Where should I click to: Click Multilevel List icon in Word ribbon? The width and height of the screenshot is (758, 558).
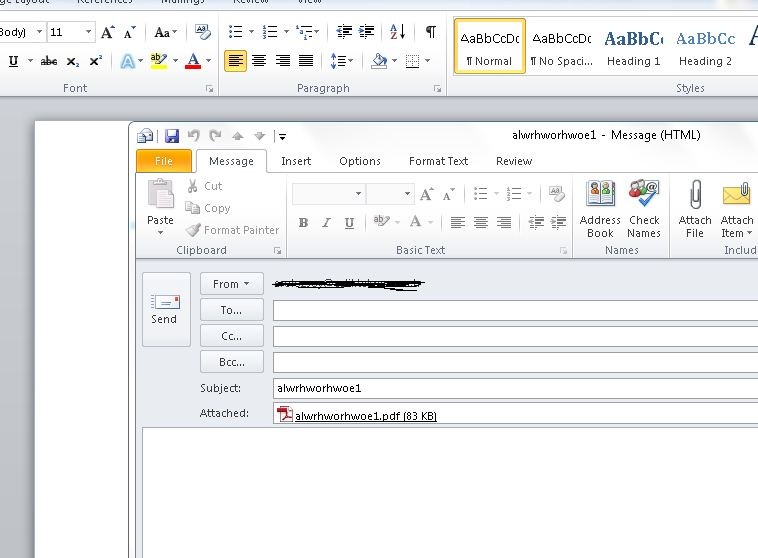(305, 32)
